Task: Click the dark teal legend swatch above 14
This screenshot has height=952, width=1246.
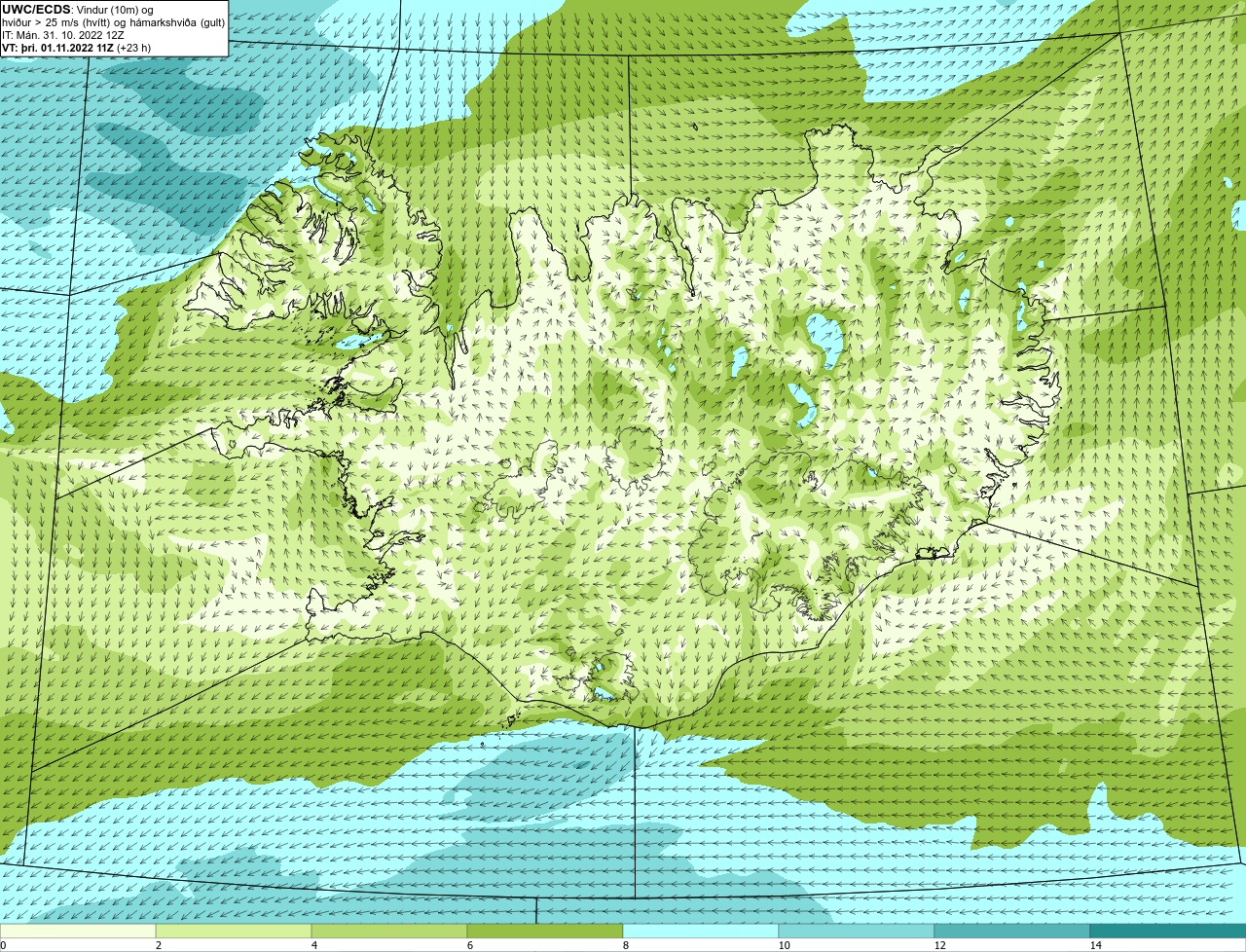Action: [1168, 932]
